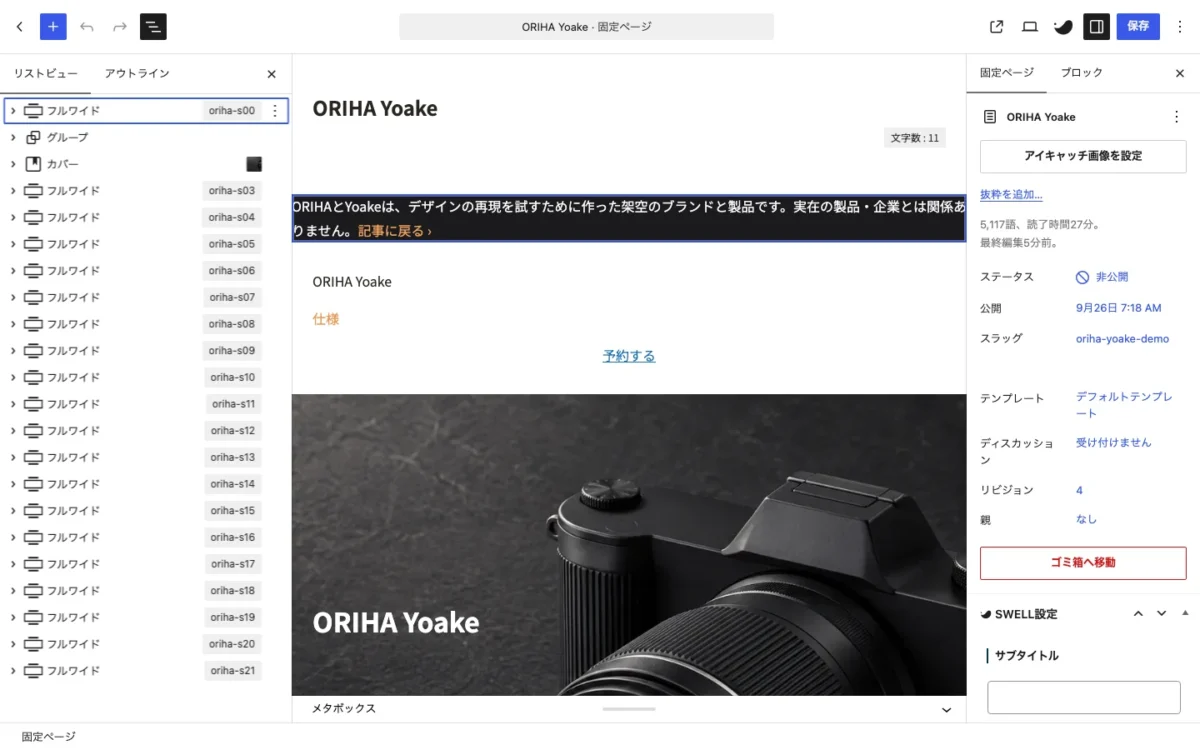Click the full-wide icon in oriha-s08 row

pyautogui.click(x=33, y=324)
